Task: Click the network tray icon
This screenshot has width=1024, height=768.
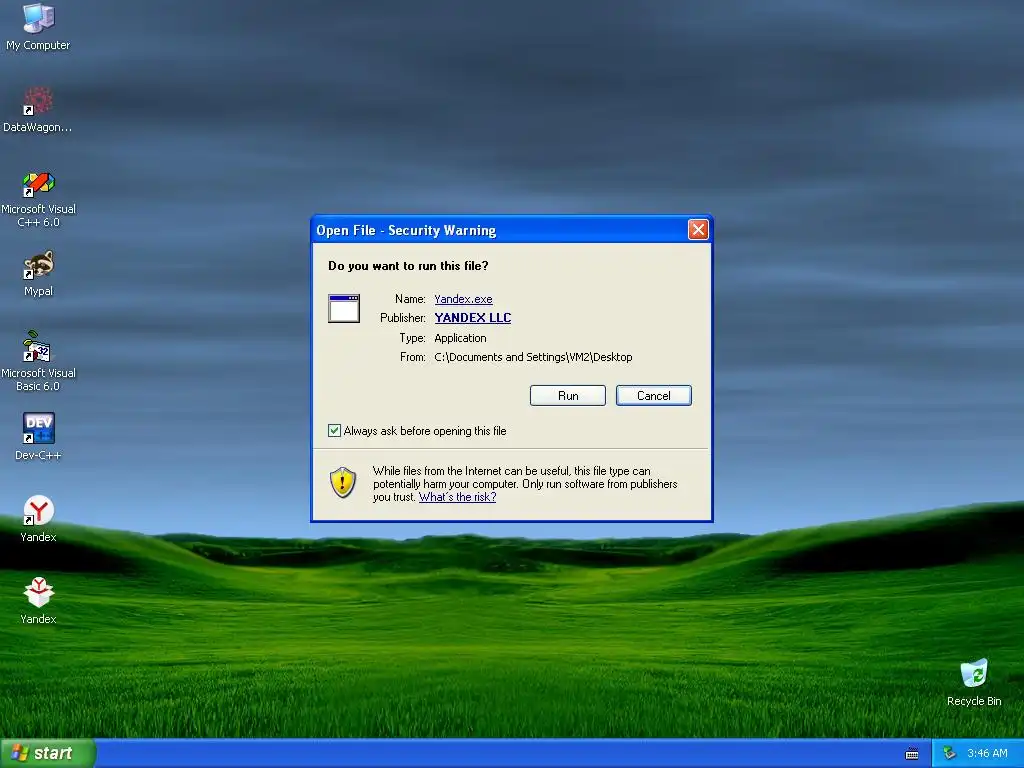Action: (x=950, y=753)
